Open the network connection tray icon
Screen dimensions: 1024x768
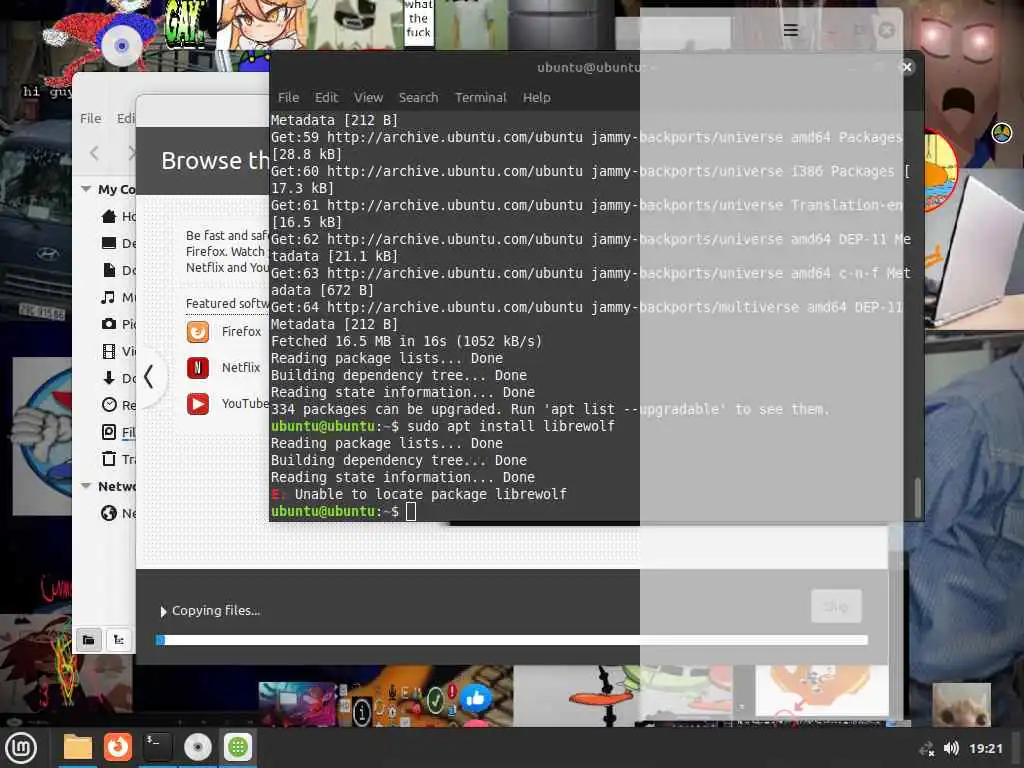[927, 749]
